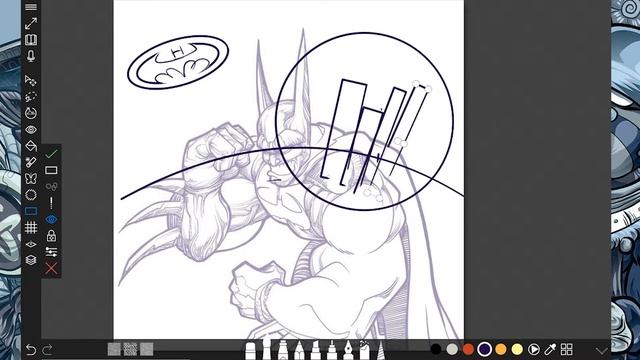Screen dimensions: 640x360
Task: Collapse the bottom bar with the chevron
Action: [601, 350]
